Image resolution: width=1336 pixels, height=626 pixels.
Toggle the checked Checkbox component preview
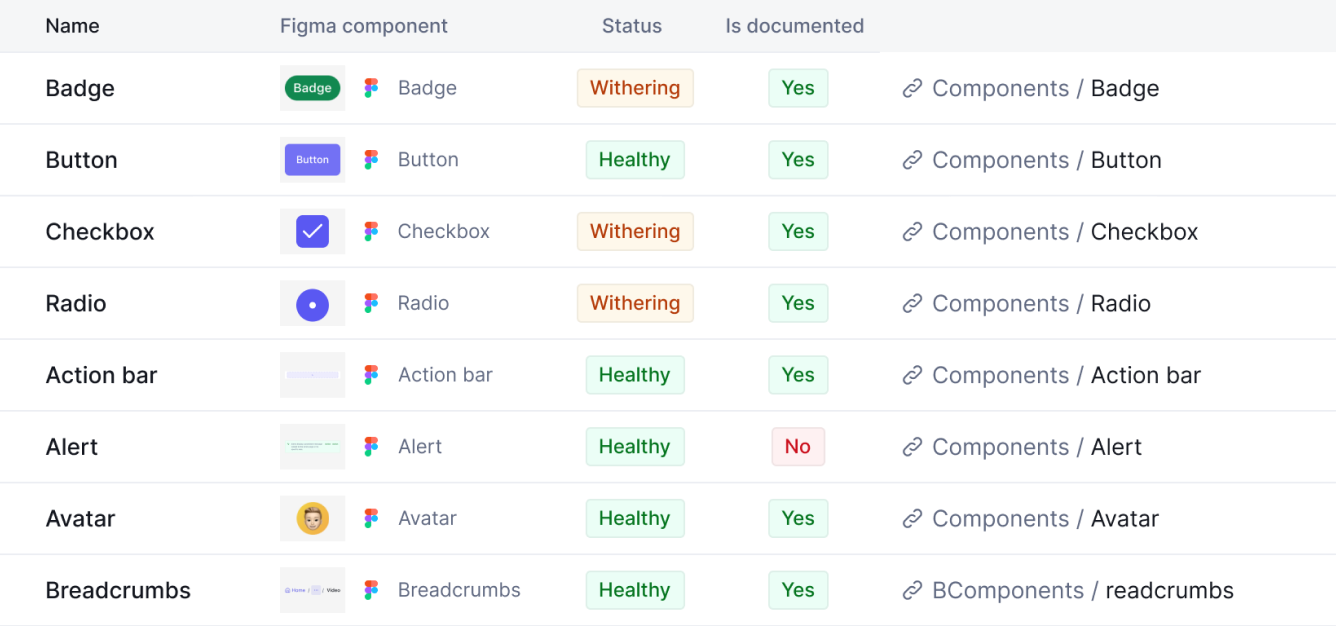(x=312, y=231)
